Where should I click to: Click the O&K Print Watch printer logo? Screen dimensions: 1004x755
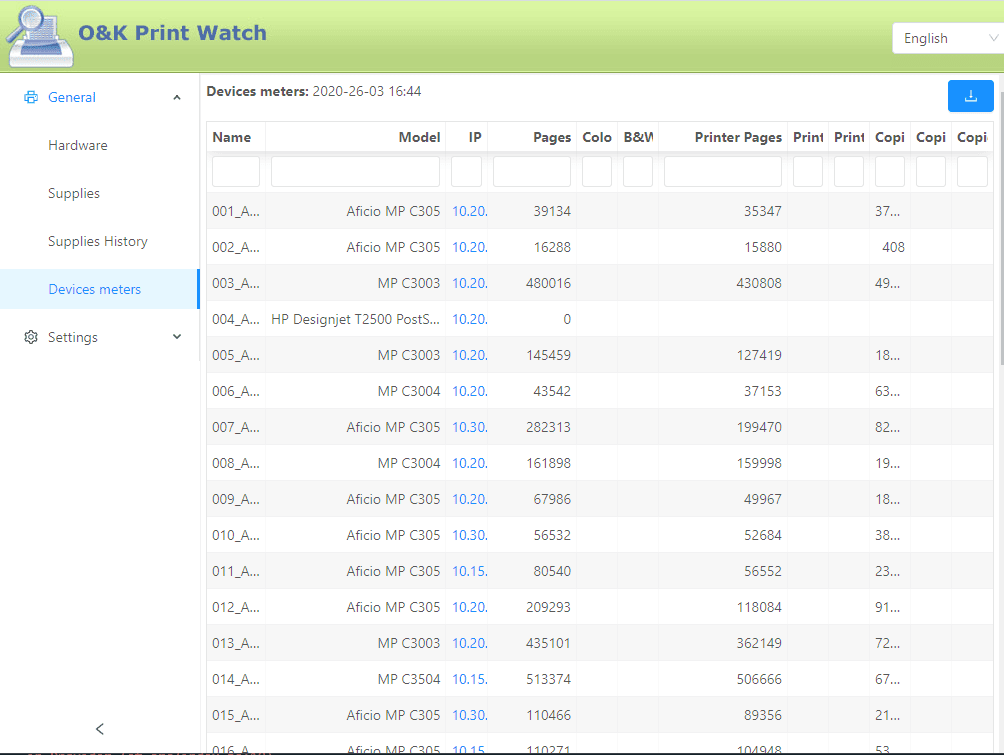(x=40, y=37)
